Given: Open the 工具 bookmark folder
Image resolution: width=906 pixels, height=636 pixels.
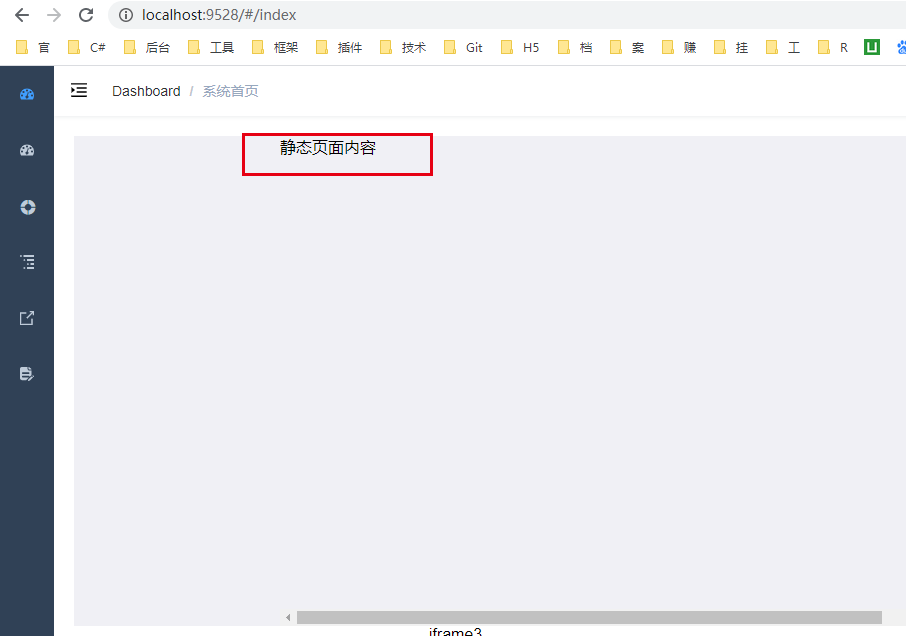Looking at the screenshot, I should click(x=211, y=47).
